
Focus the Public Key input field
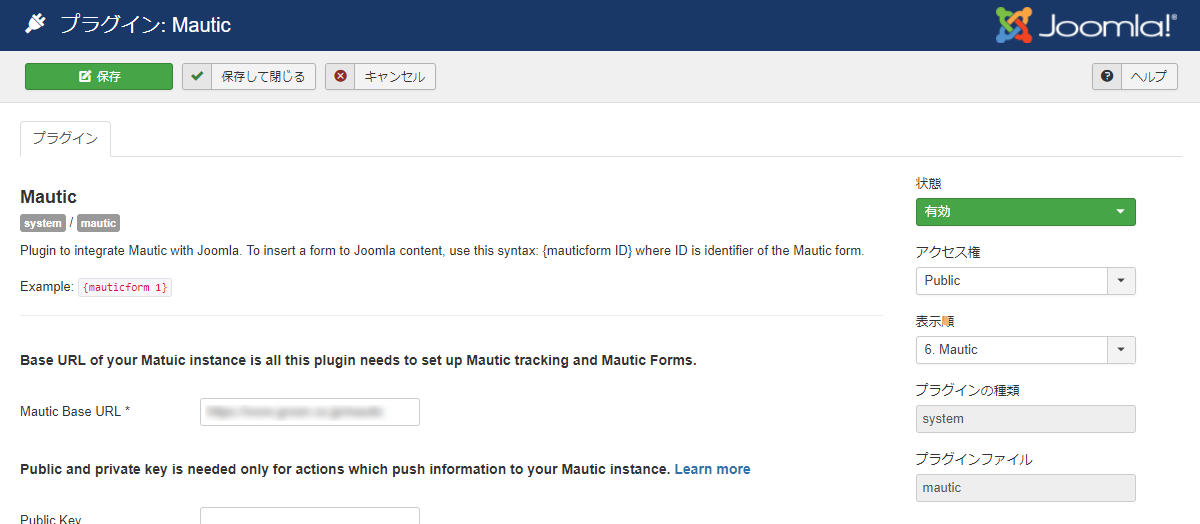(310, 516)
